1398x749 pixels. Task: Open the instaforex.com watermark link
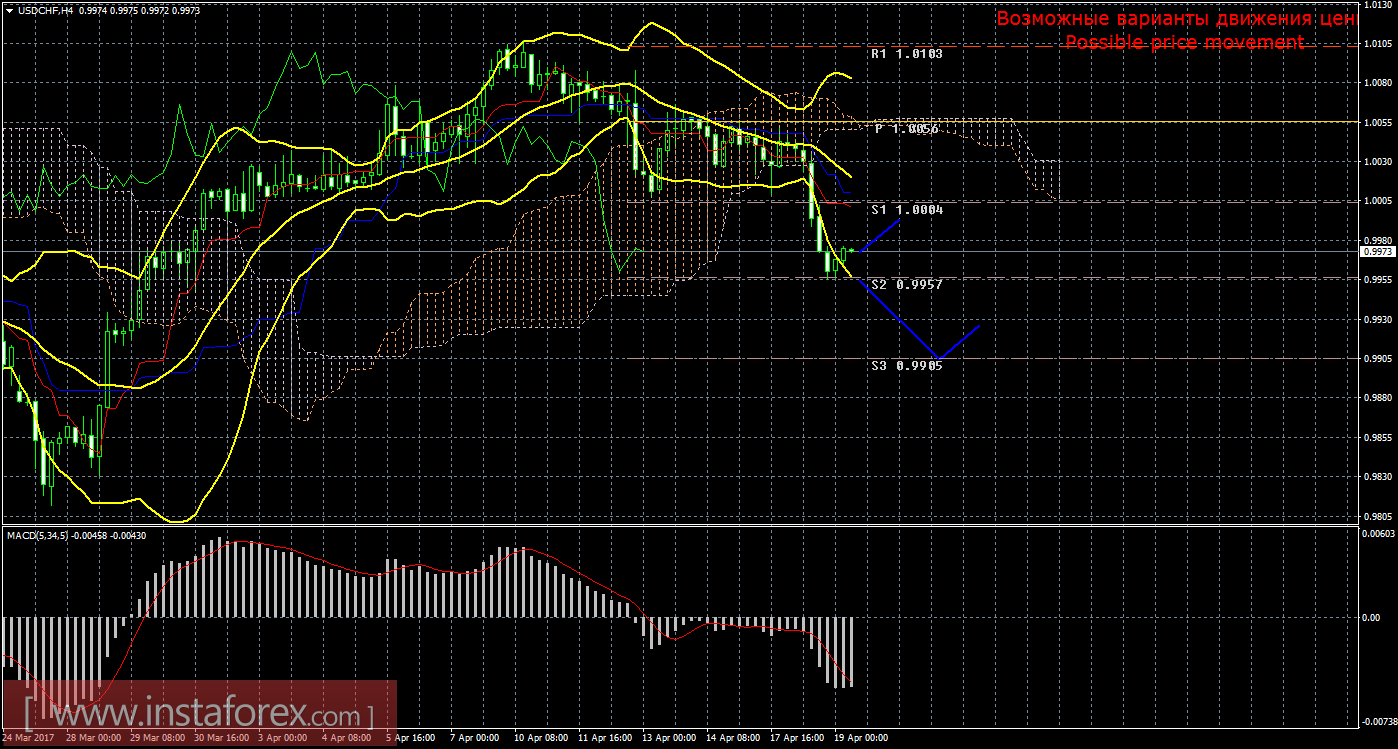[198, 715]
